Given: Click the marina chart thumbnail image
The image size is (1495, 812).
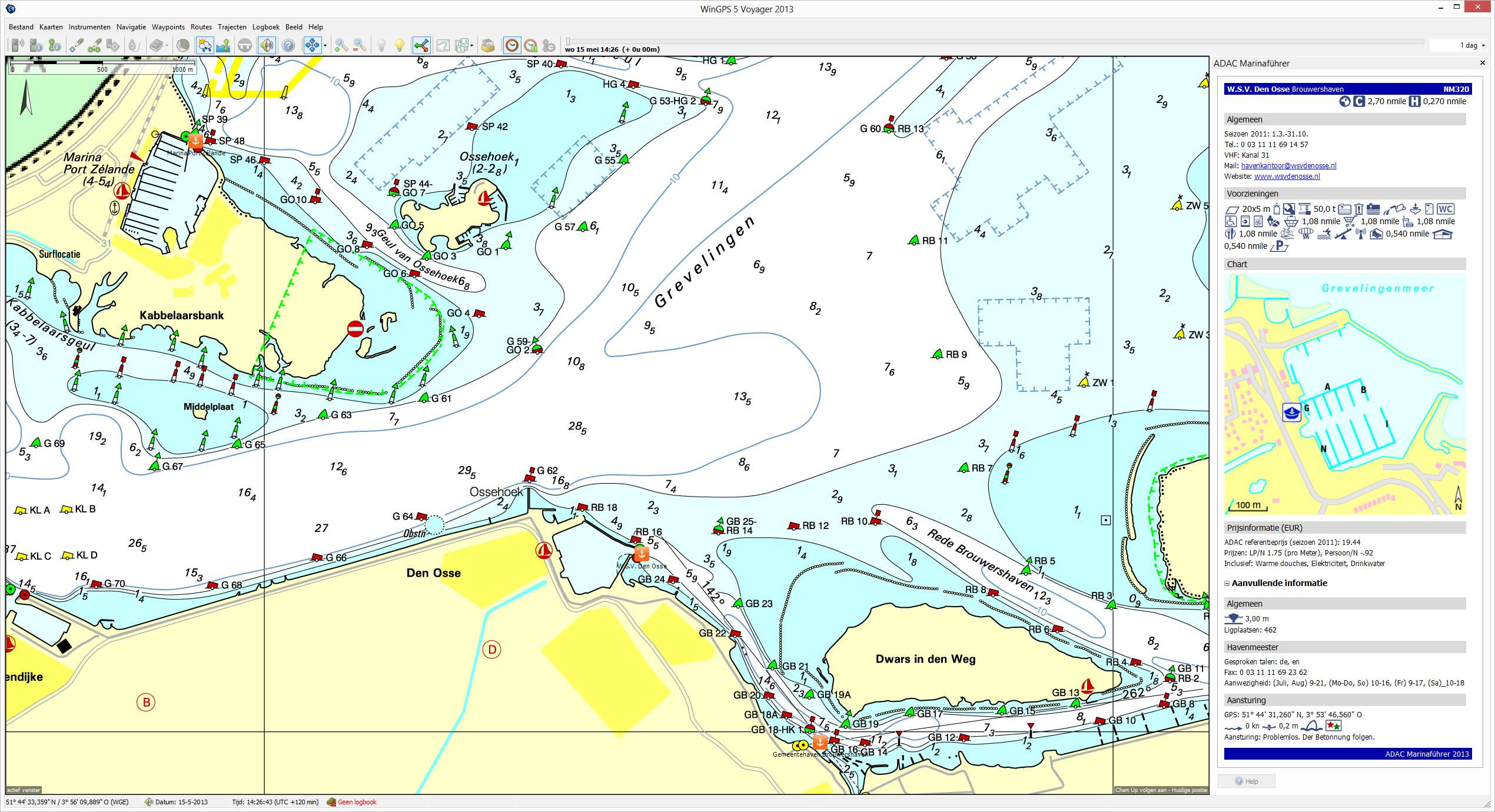Looking at the screenshot, I should [1345, 394].
